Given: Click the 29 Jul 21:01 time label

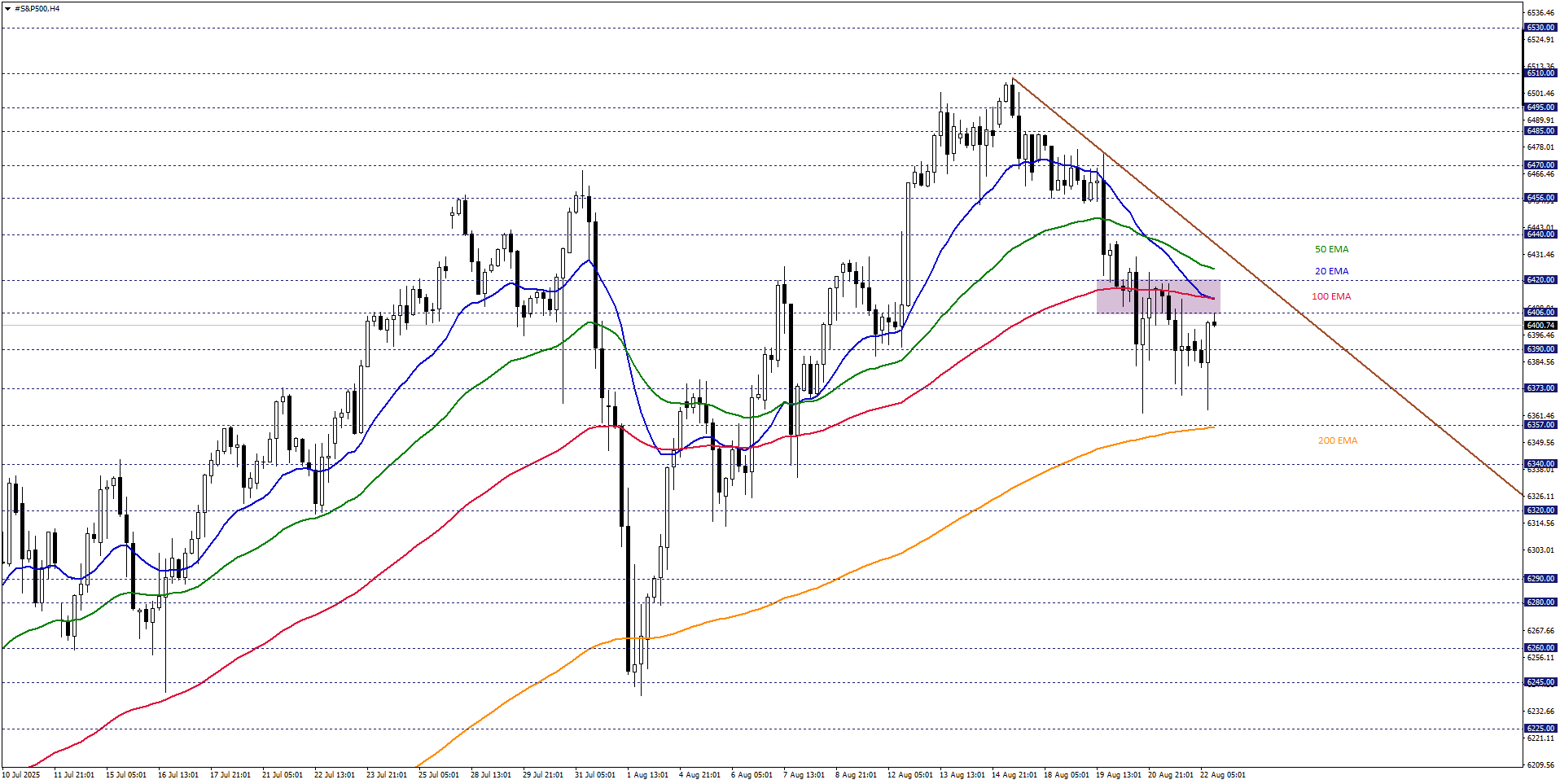Looking at the screenshot, I should coord(543,775).
